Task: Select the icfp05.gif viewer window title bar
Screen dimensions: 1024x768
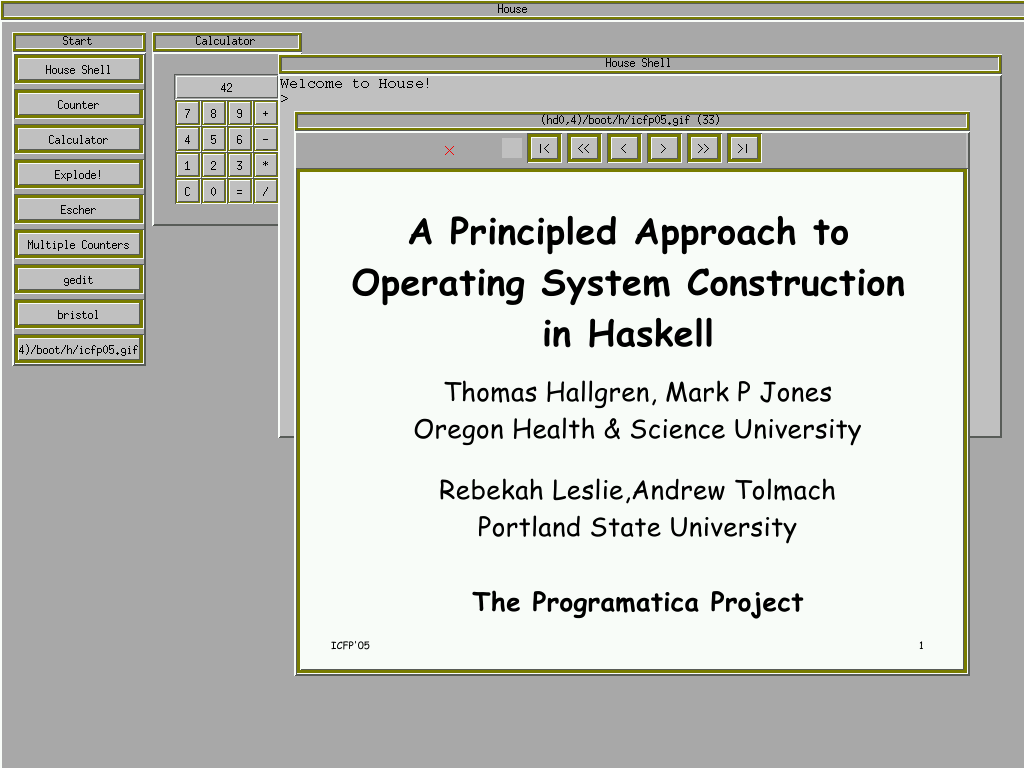Action: point(631,121)
